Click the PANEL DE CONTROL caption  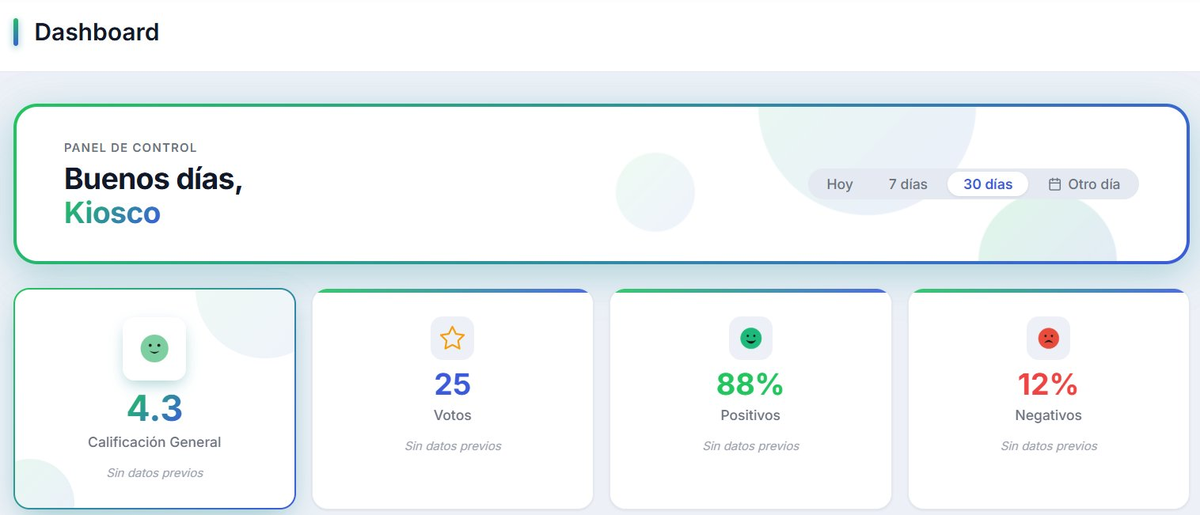[x=130, y=148]
